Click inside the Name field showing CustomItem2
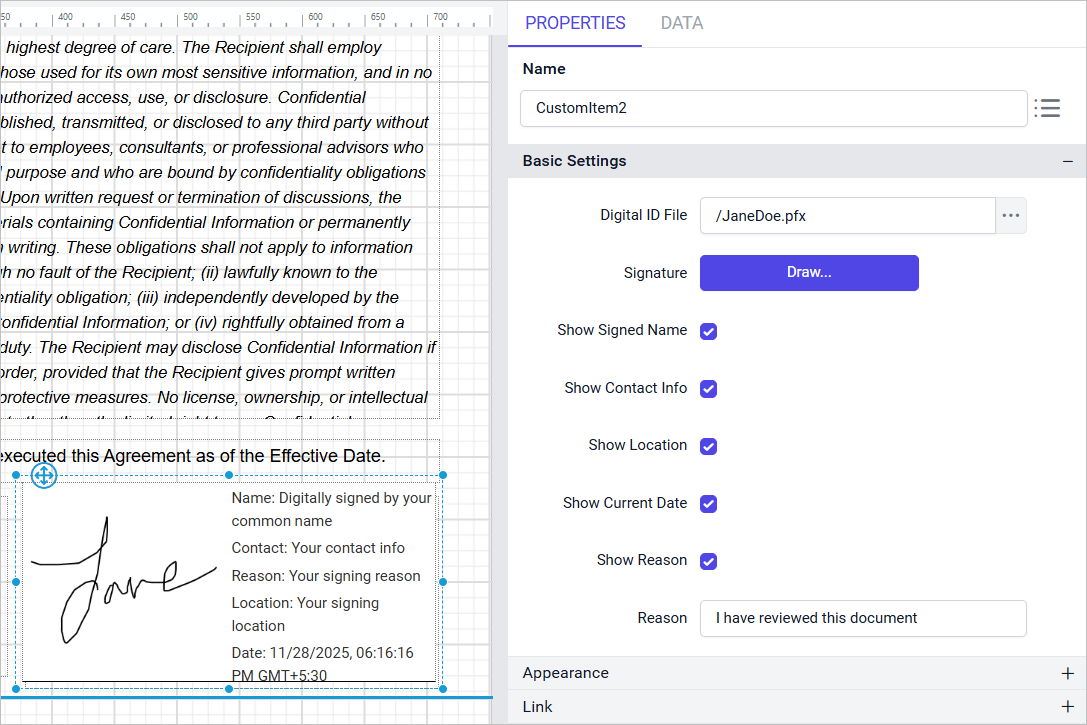1087x725 pixels. 772,108
